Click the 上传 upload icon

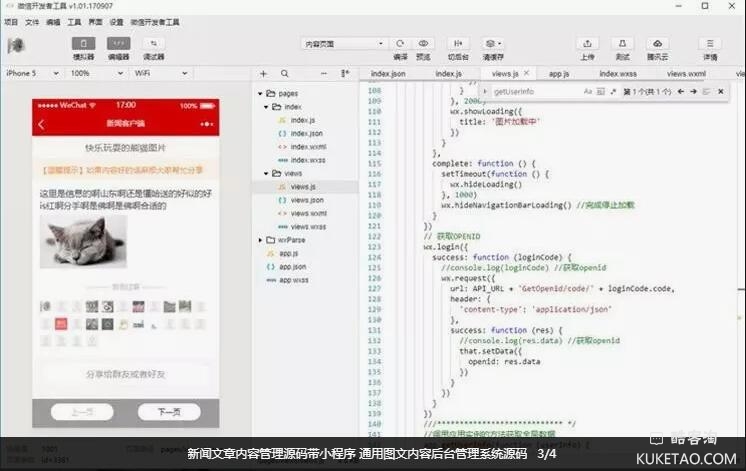coord(588,43)
